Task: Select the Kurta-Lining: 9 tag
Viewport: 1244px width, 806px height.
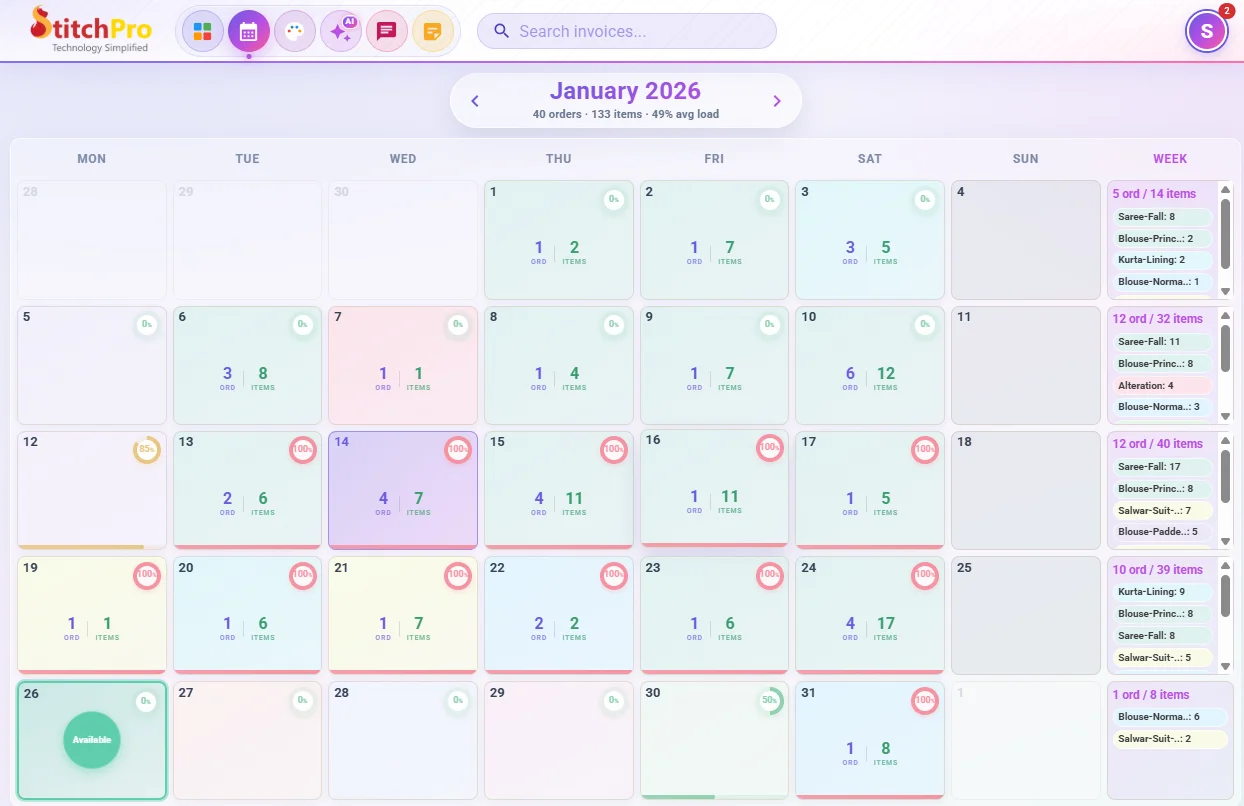Action: (1162, 592)
